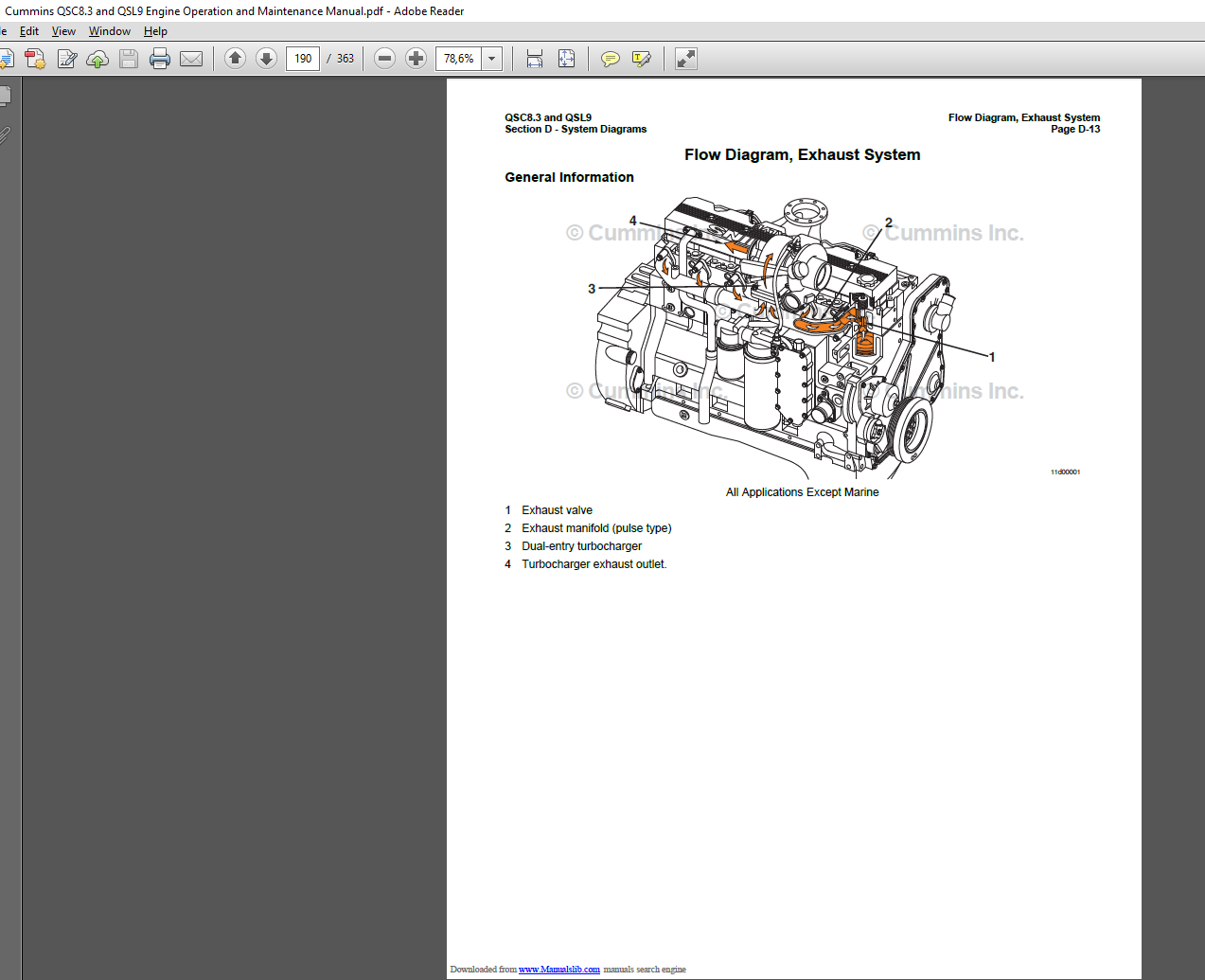Advance to the next page

tap(266, 58)
